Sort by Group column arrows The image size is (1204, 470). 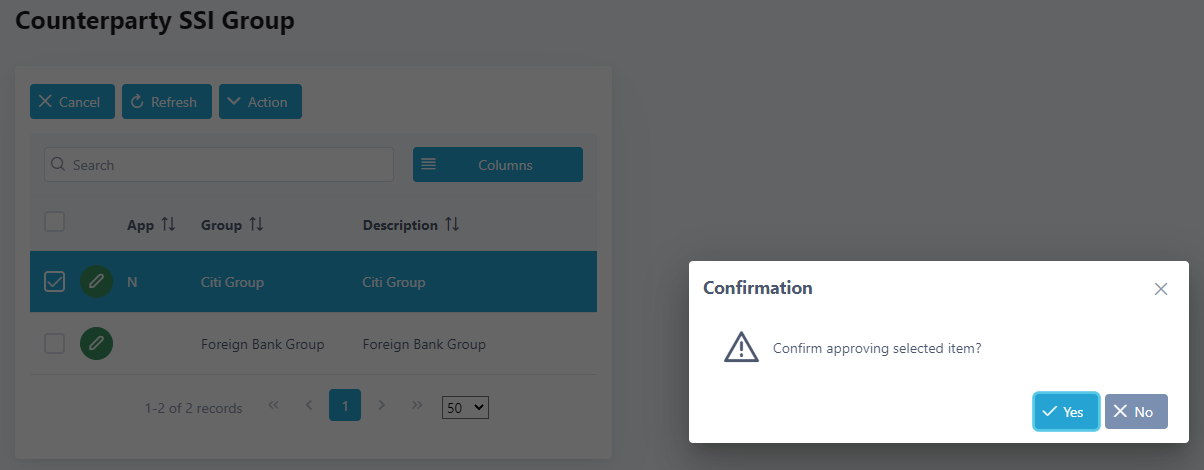pos(256,225)
